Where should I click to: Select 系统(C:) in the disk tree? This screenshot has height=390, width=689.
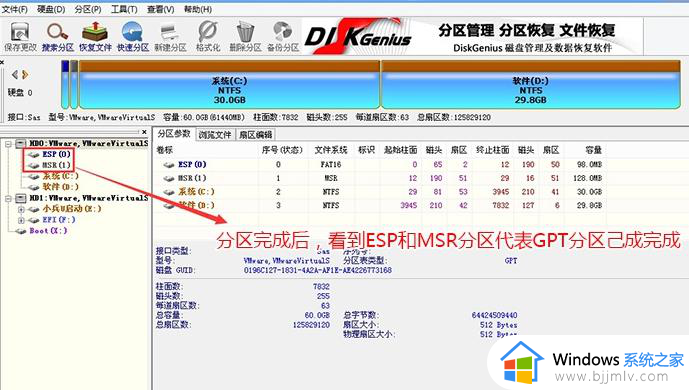point(61,176)
